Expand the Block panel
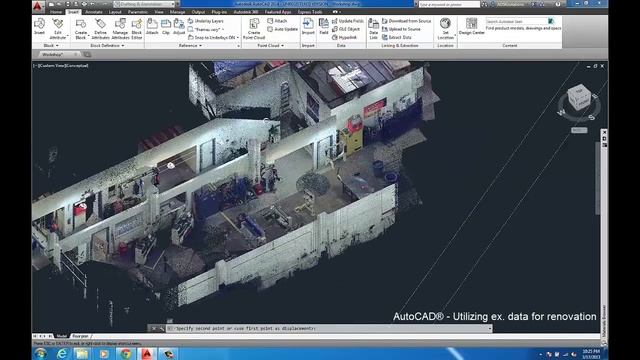This screenshot has width=640, height=360. (51, 46)
